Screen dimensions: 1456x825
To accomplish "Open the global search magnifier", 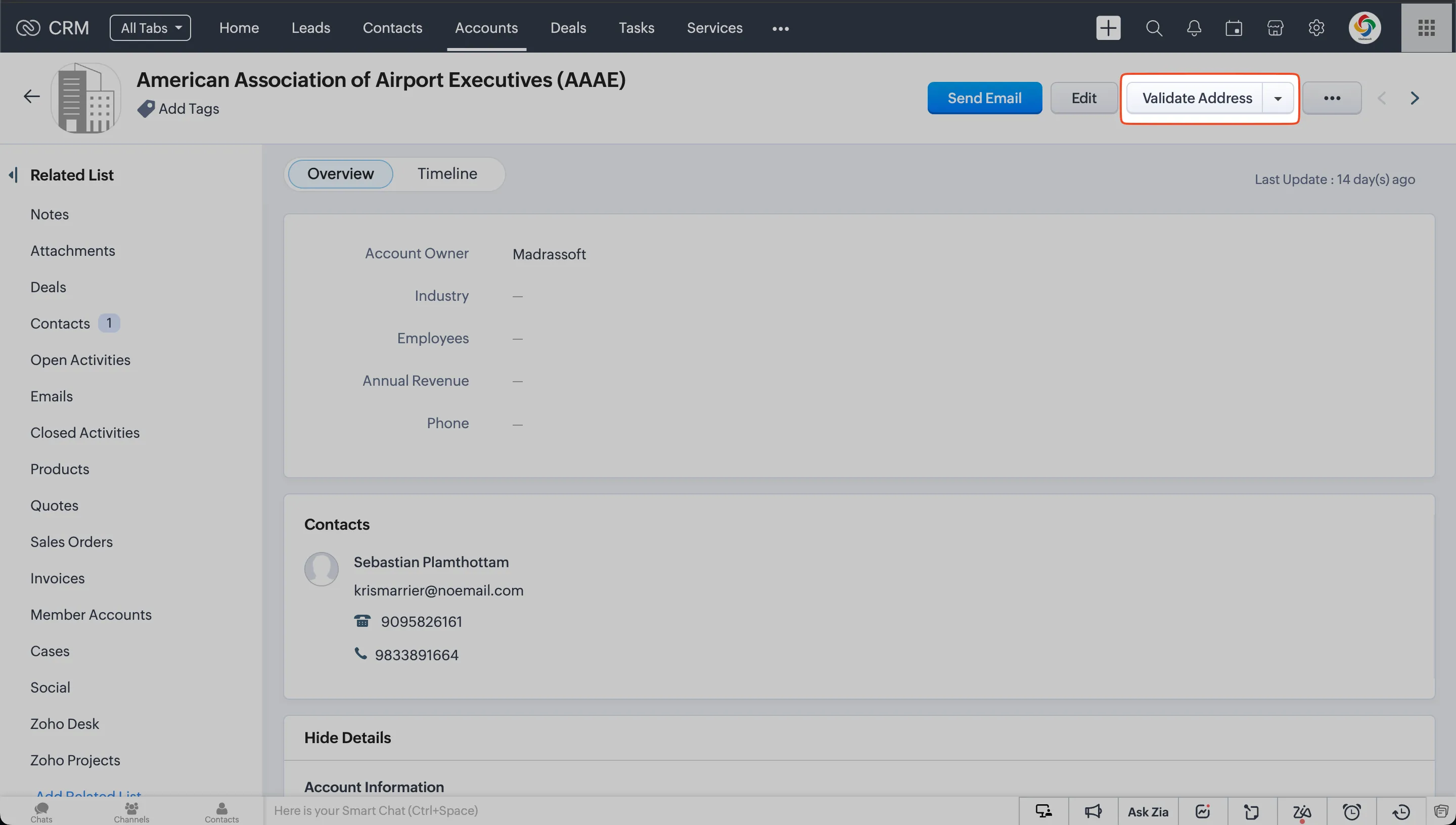I will [1154, 28].
